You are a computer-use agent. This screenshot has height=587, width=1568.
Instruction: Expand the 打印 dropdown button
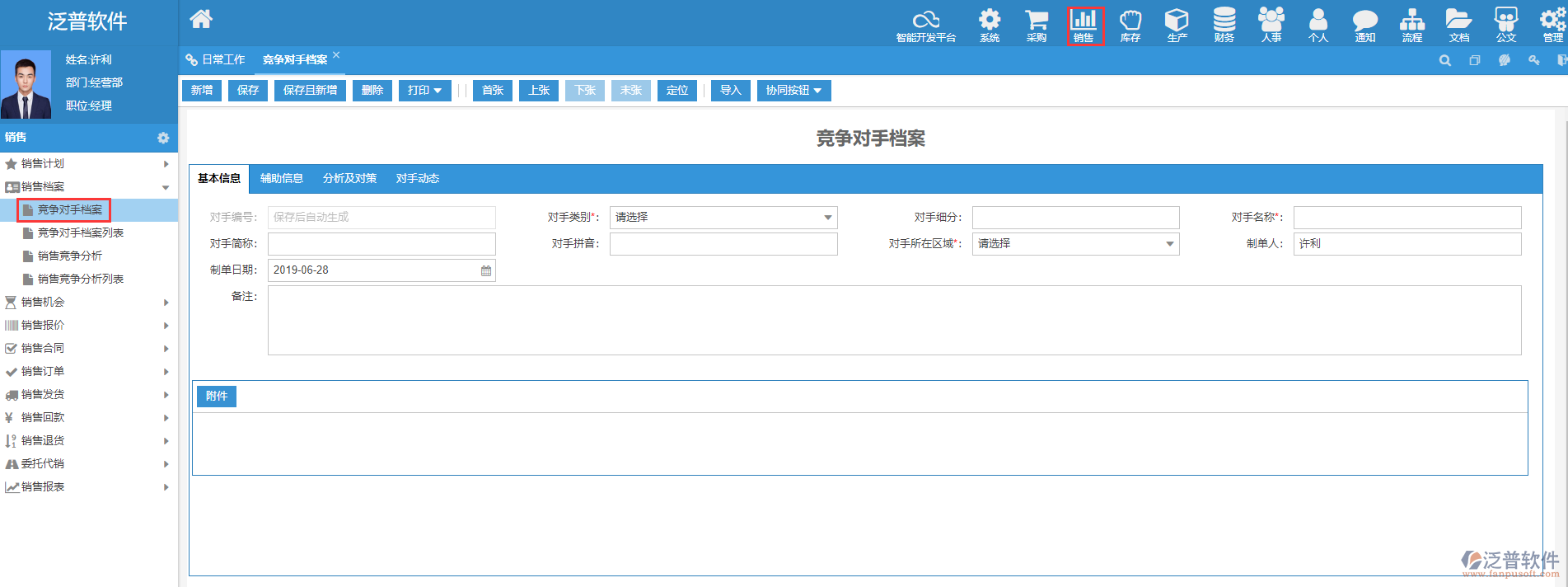424,91
